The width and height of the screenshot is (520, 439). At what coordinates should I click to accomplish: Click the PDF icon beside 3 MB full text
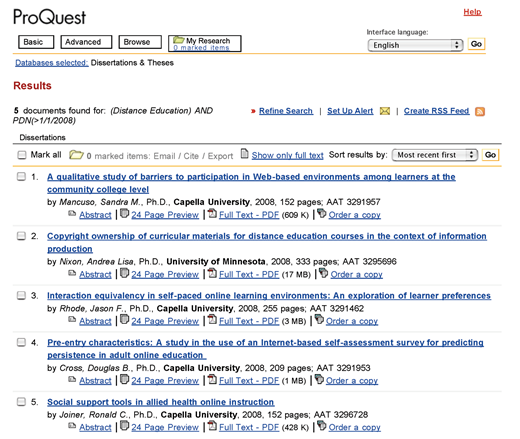(212, 319)
